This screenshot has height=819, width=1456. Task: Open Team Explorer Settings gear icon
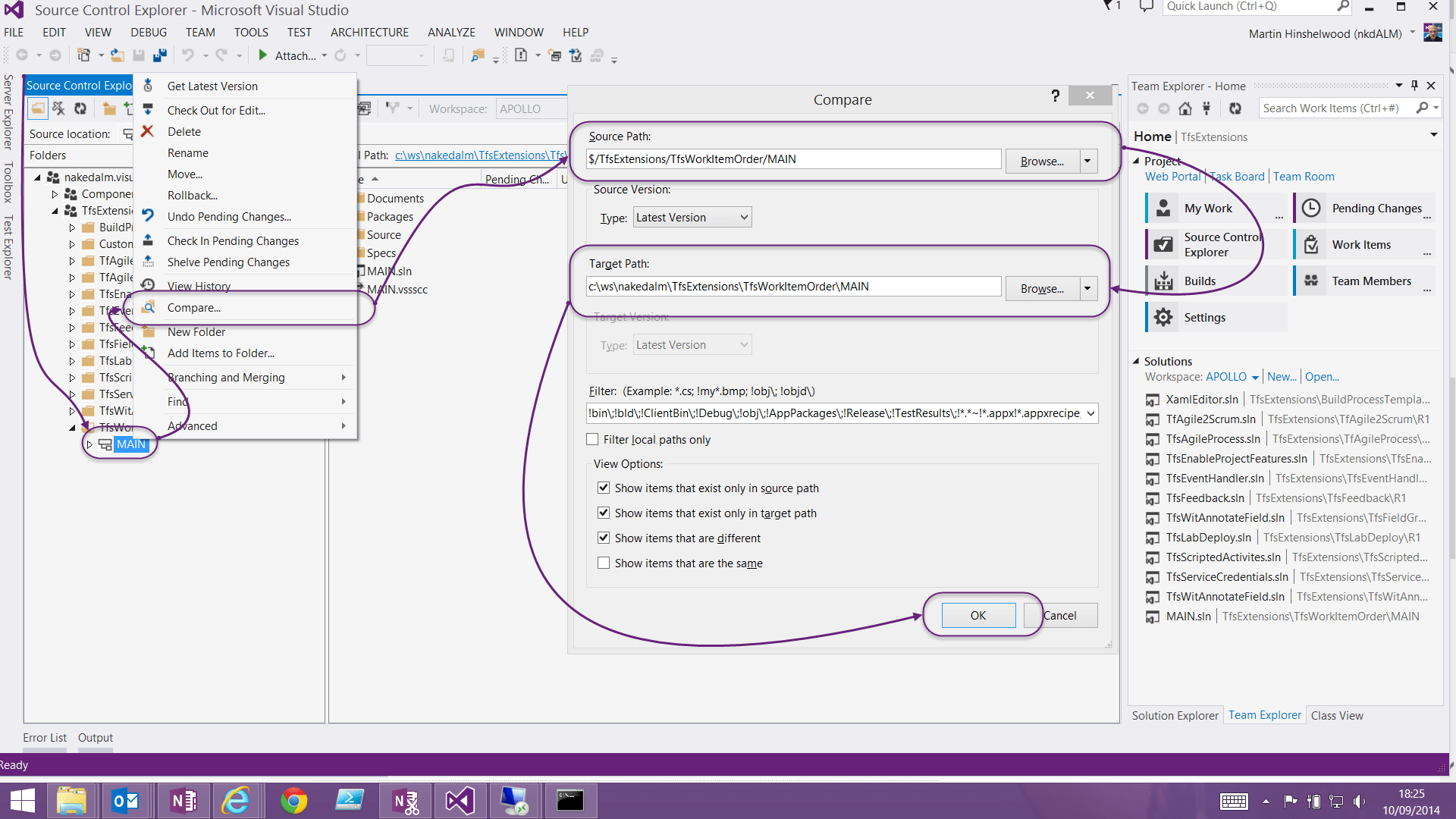1163,316
